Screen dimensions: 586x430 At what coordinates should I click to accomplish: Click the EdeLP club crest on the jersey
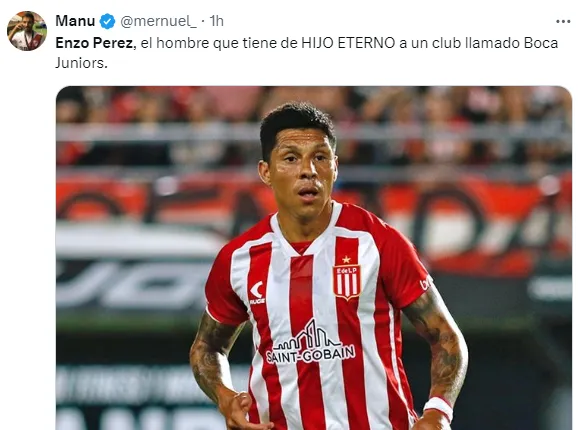click(x=347, y=282)
